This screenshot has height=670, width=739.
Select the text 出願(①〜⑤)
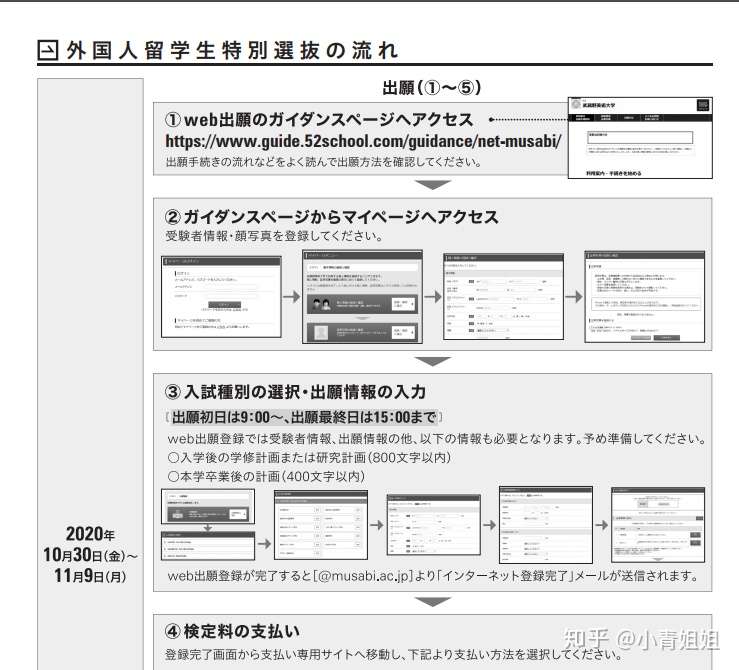[432, 88]
